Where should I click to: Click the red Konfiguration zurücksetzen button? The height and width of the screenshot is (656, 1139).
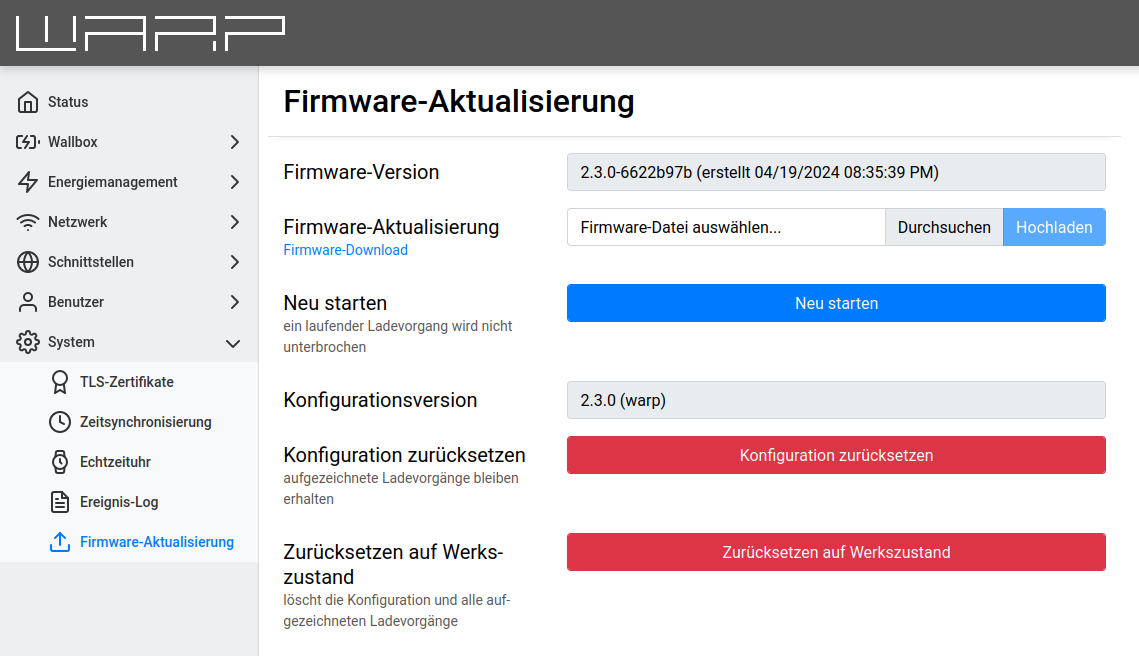(836, 455)
